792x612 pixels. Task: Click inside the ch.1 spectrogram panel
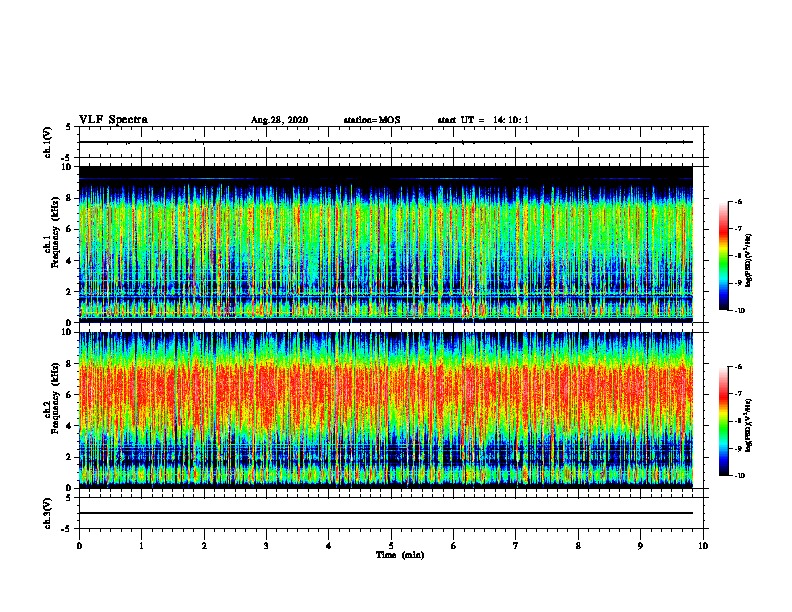pos(386,244)
